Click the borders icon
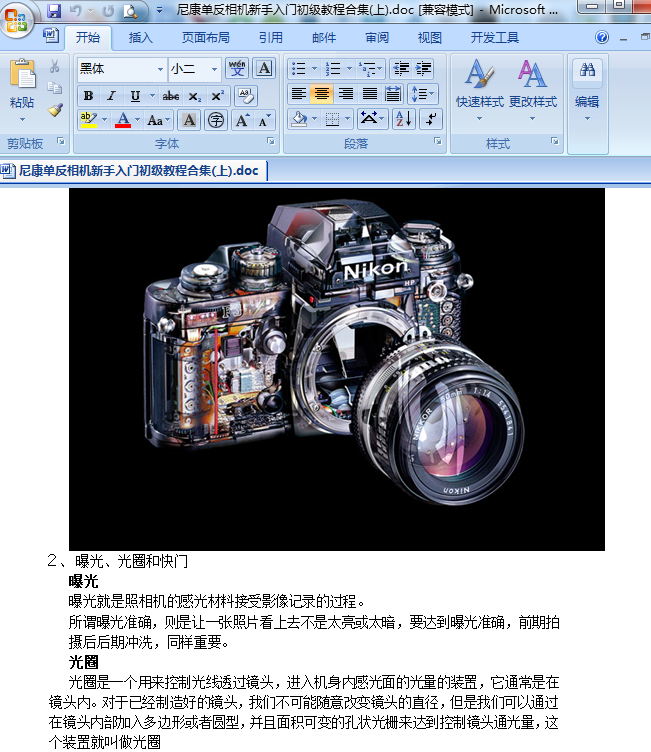Screen dimensions: 651x752 [x=332, y=119]
